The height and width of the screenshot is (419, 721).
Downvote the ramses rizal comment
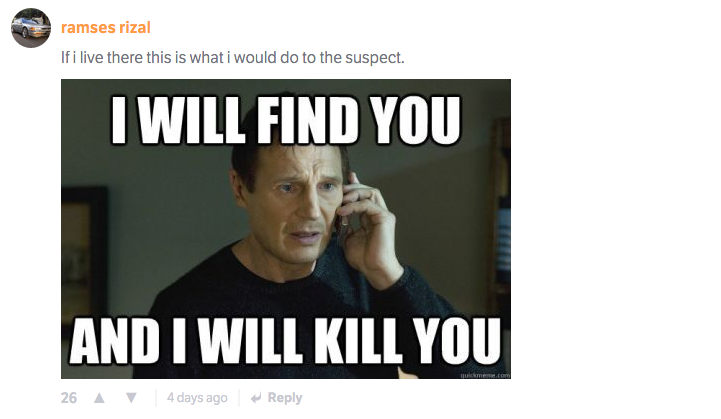[132, 398]
